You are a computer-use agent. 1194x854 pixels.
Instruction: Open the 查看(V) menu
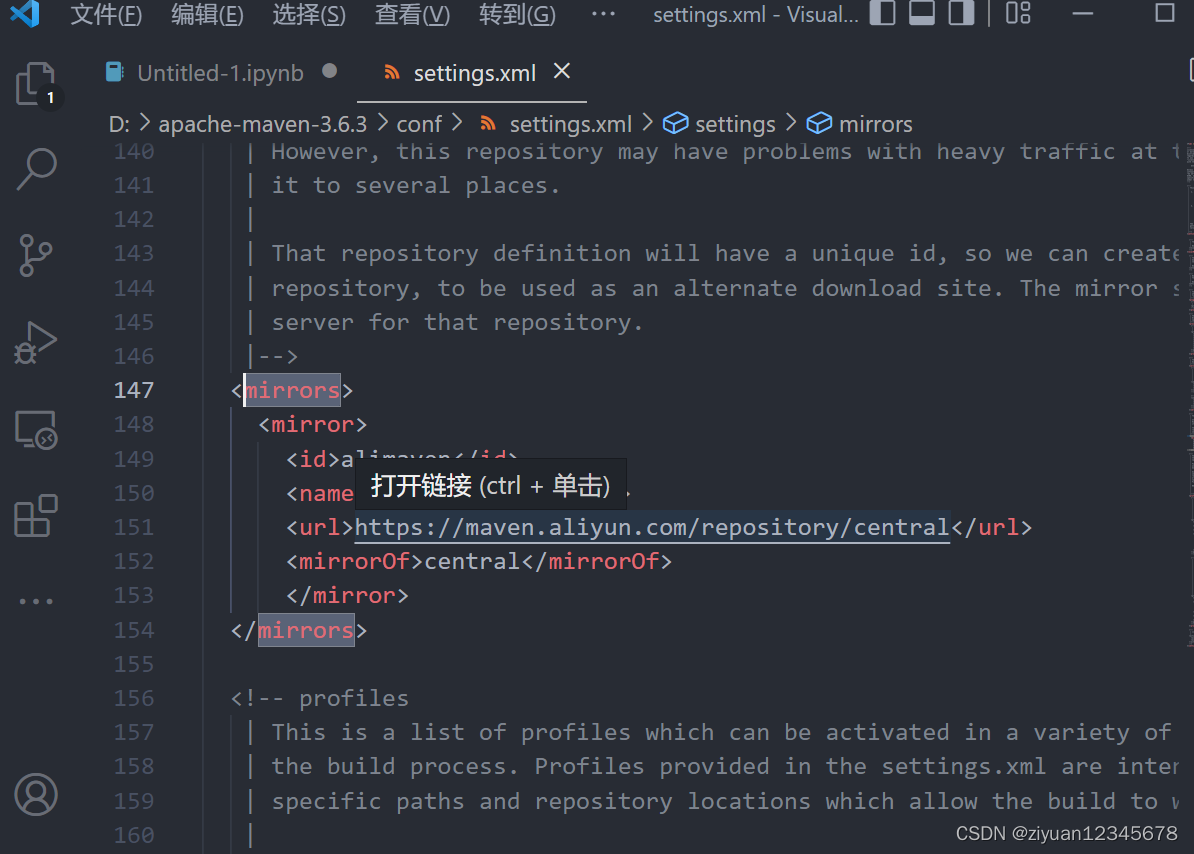coord(412,14)
